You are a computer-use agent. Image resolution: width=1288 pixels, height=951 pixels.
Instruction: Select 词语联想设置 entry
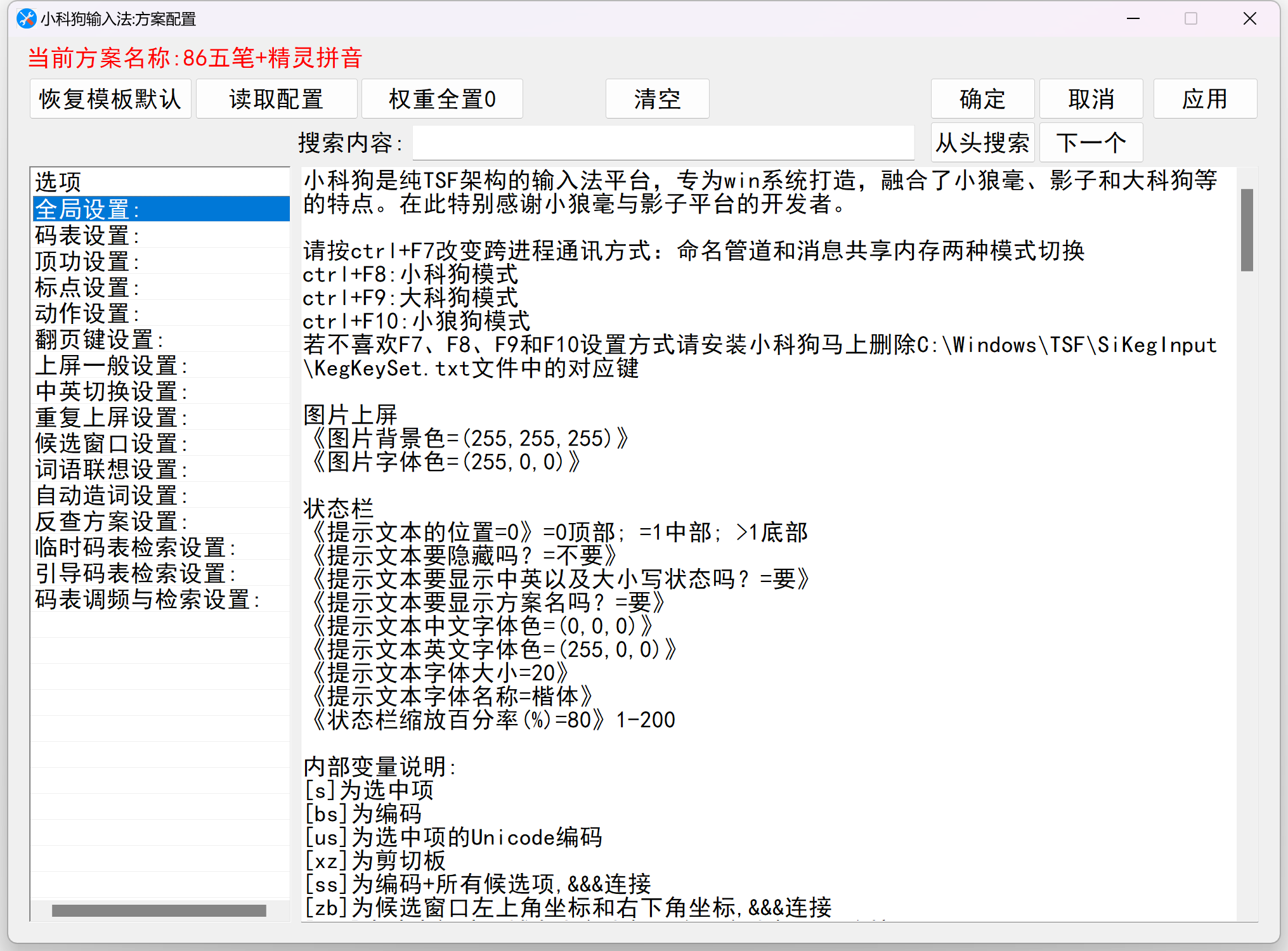(160, 469)
